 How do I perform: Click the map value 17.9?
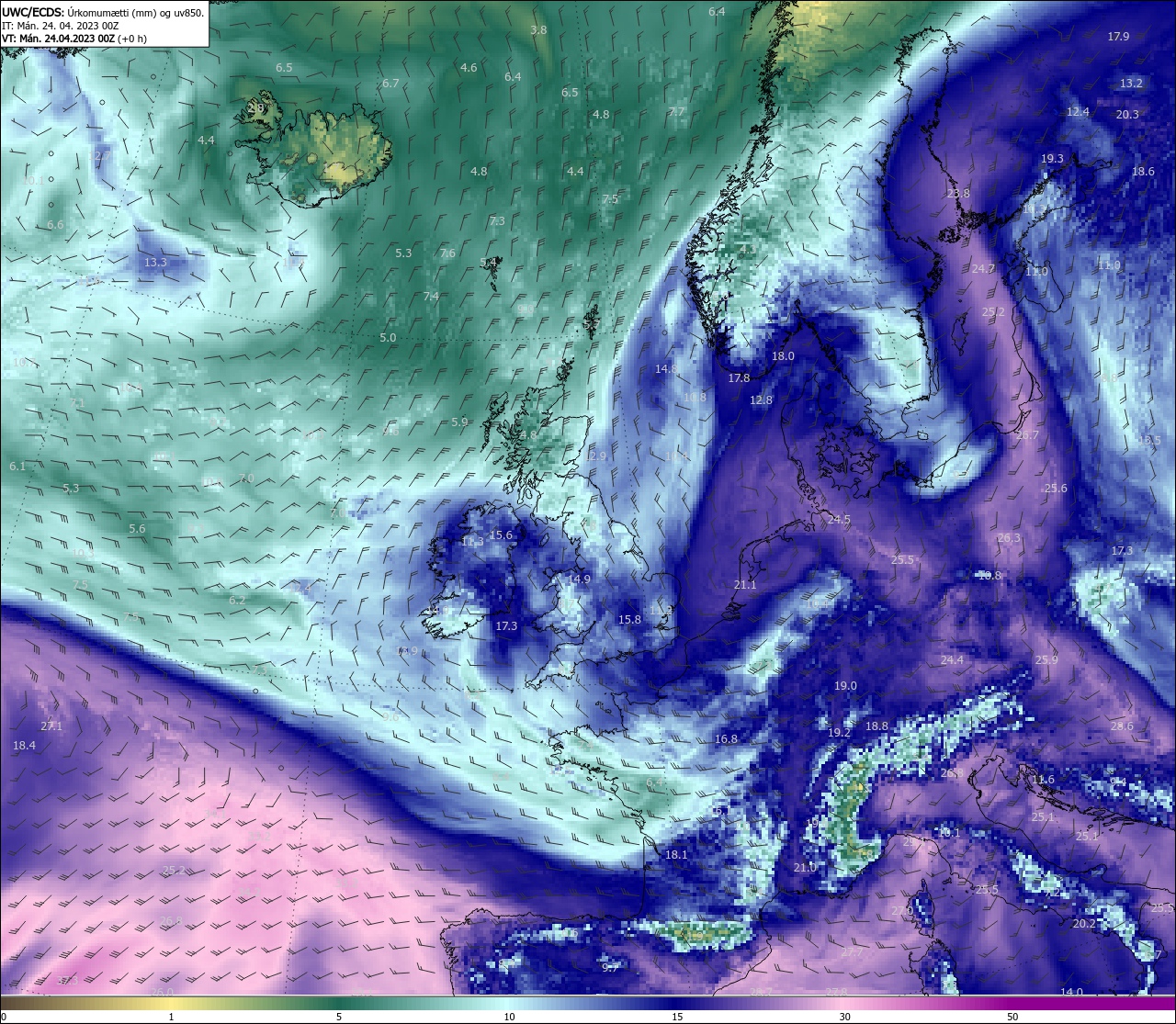(1118, 37)
